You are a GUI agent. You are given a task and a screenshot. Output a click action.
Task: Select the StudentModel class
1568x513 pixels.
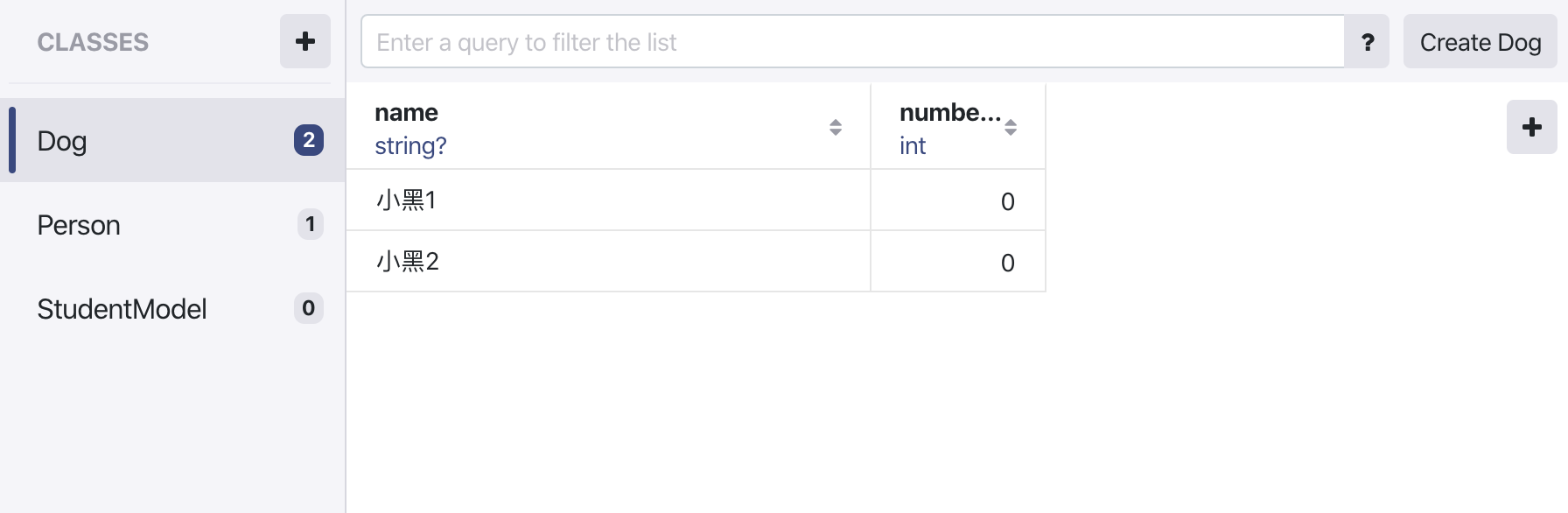(x=173, y=308)
